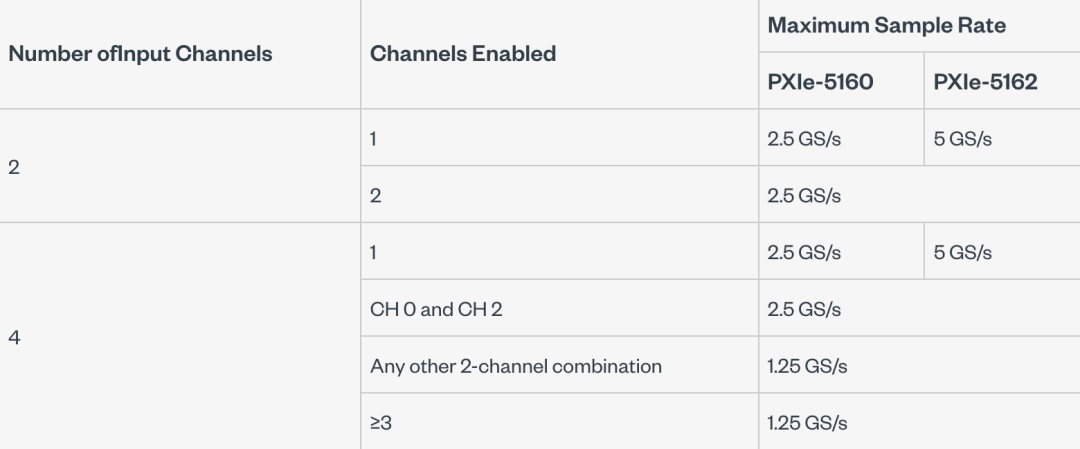Click 2.5 GS/s beside Channels Enabled 2
1080x449 pixels.
[x=804, y=196]
